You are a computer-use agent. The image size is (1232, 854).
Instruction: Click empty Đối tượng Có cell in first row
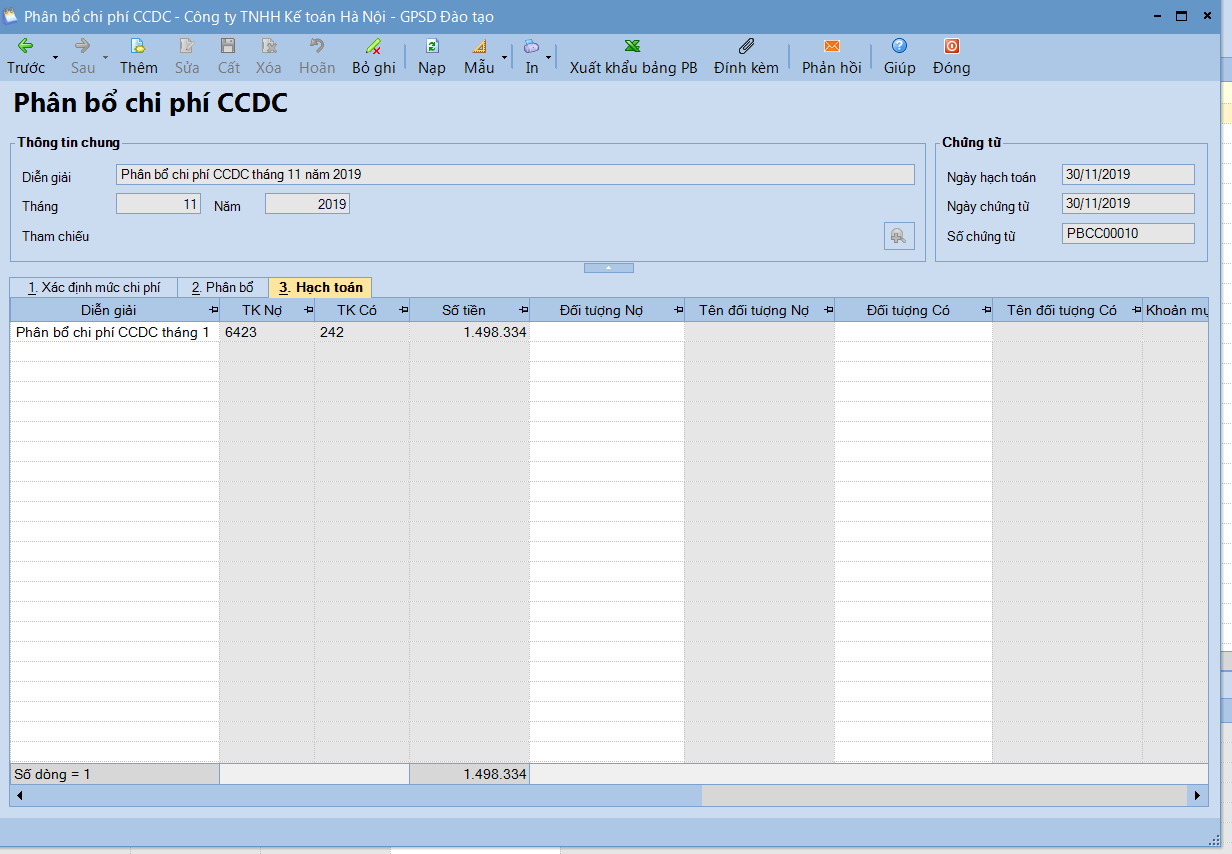pos(914,332)
